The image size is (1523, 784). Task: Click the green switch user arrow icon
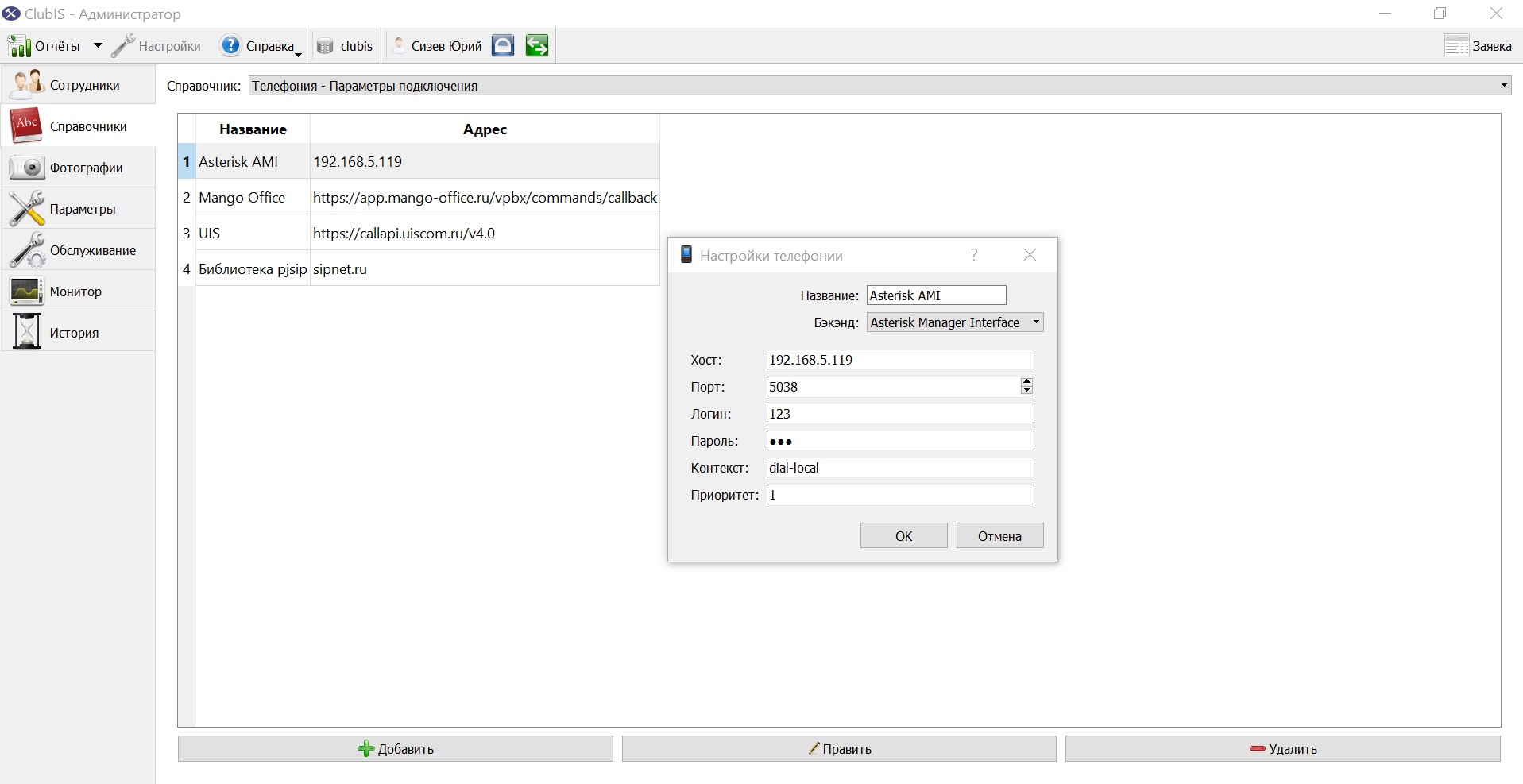537,46
